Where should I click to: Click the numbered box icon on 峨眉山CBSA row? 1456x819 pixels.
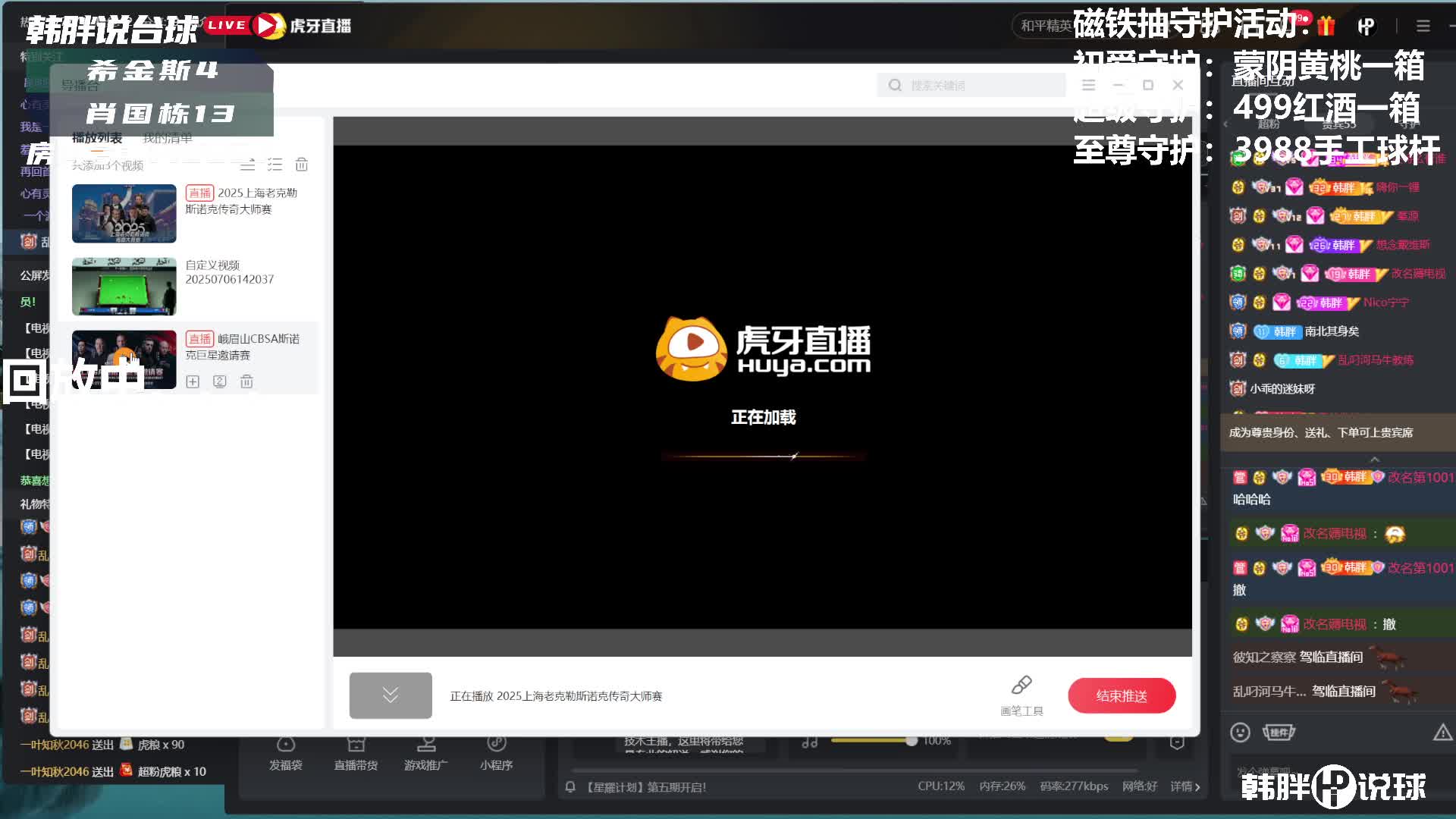tap(220, 381)
